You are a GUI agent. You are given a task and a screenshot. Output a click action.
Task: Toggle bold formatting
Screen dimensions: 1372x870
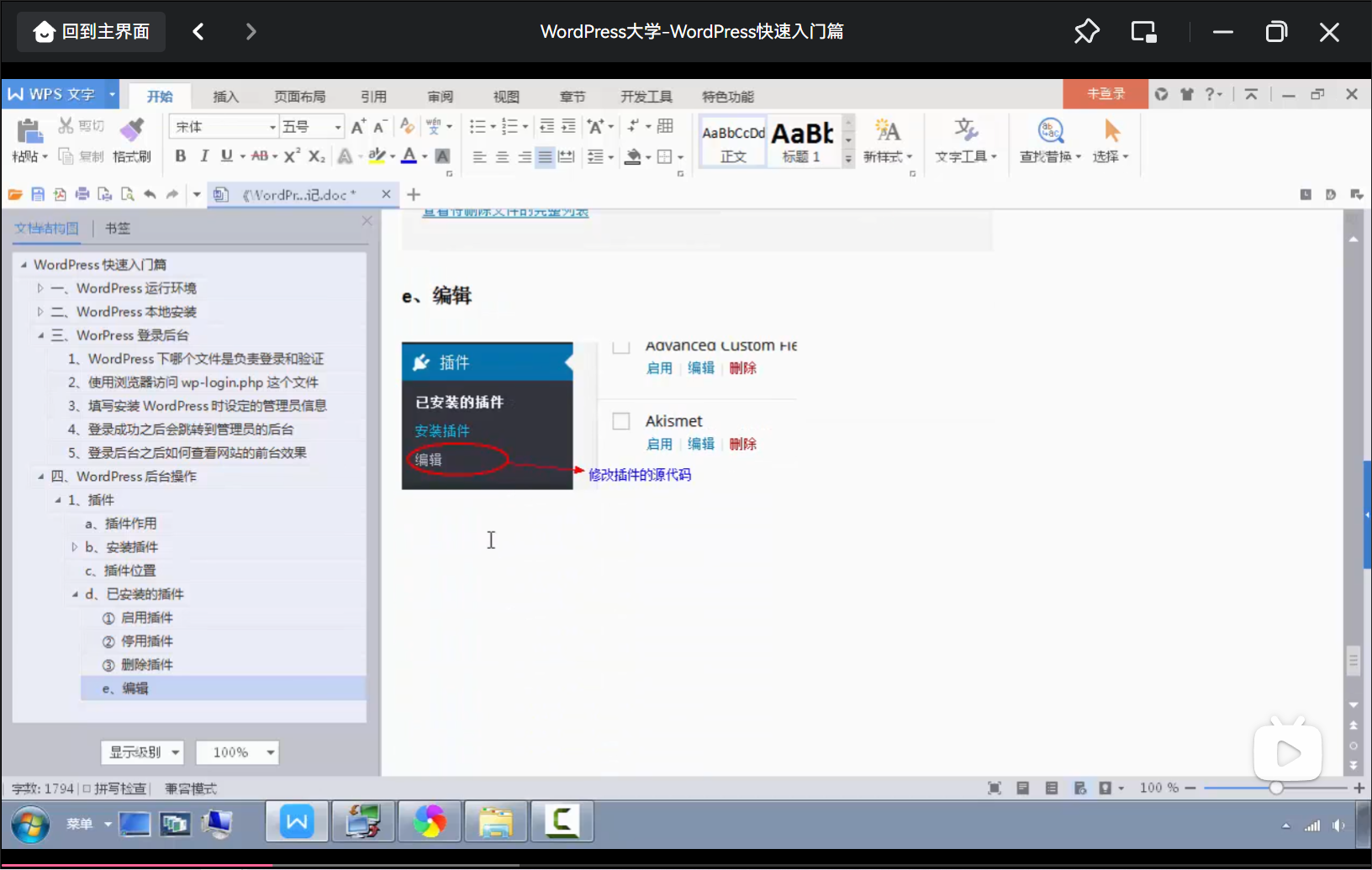click(x=180, y=156)
